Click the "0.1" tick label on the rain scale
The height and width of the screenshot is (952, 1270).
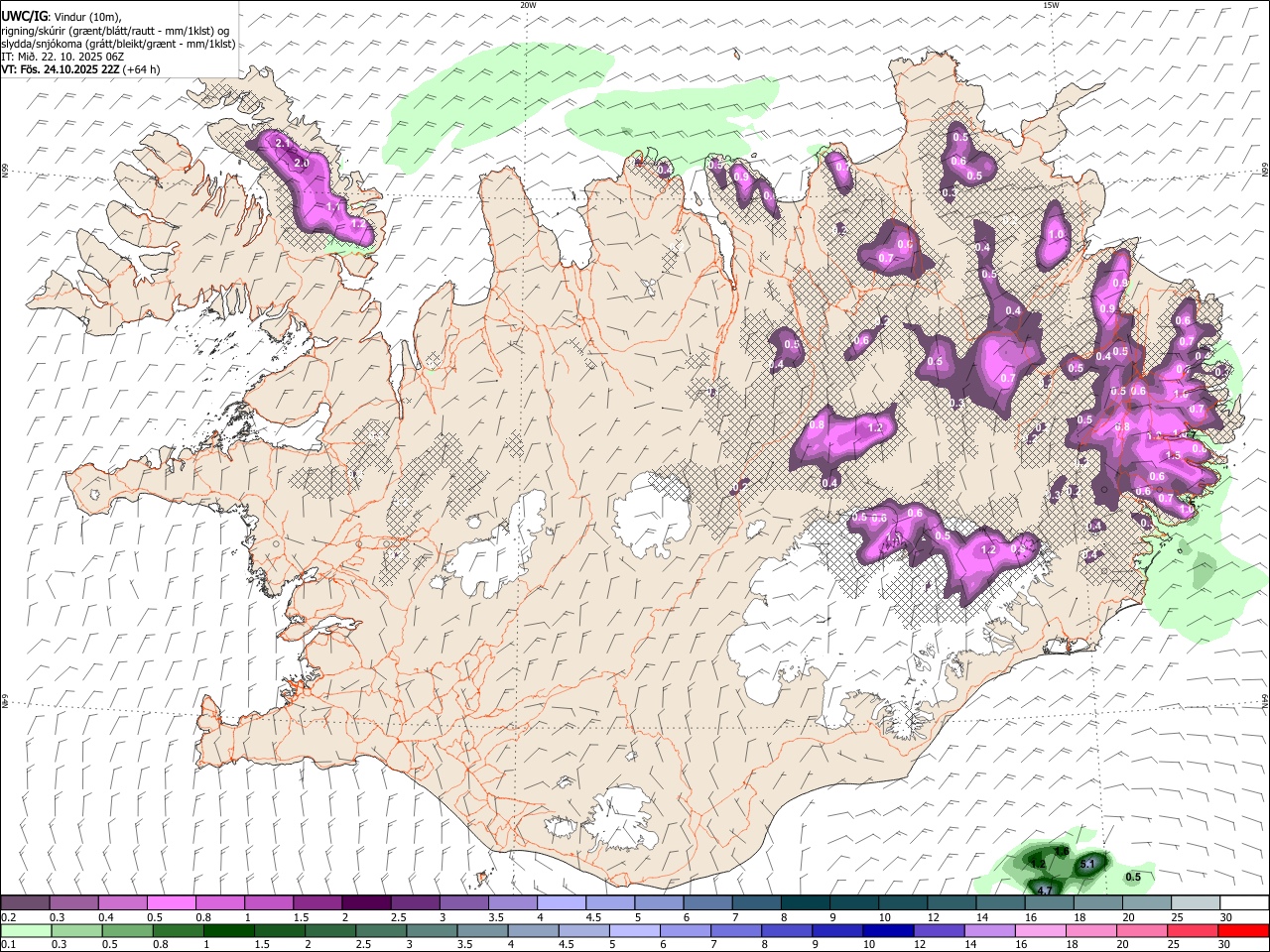9,945
